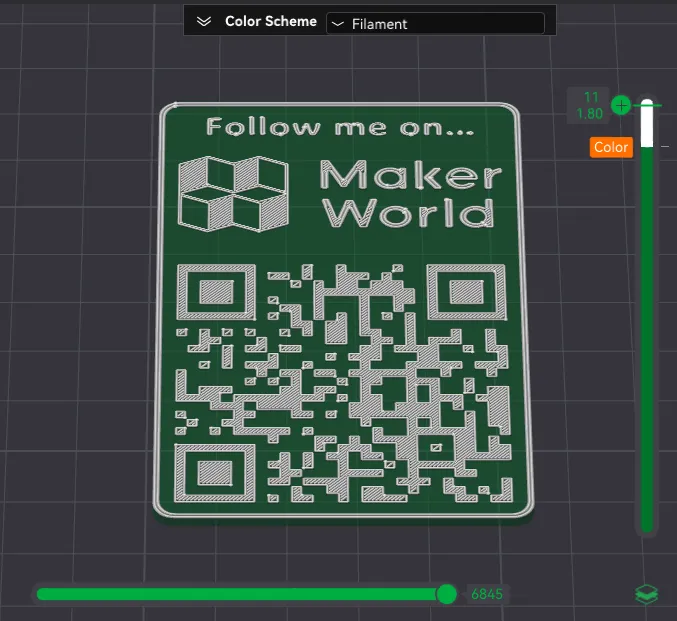Click the layer 11 height 1.80 readout
Screen dimensions: 677x621
point(589,105)
